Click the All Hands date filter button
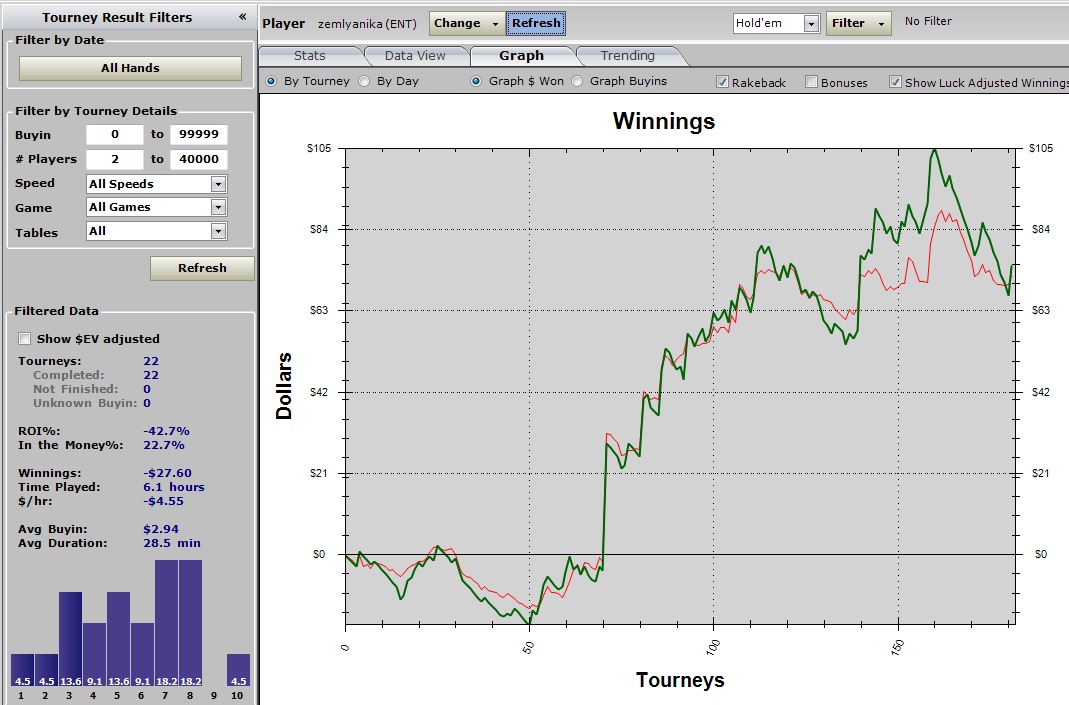 click(130, 68)
